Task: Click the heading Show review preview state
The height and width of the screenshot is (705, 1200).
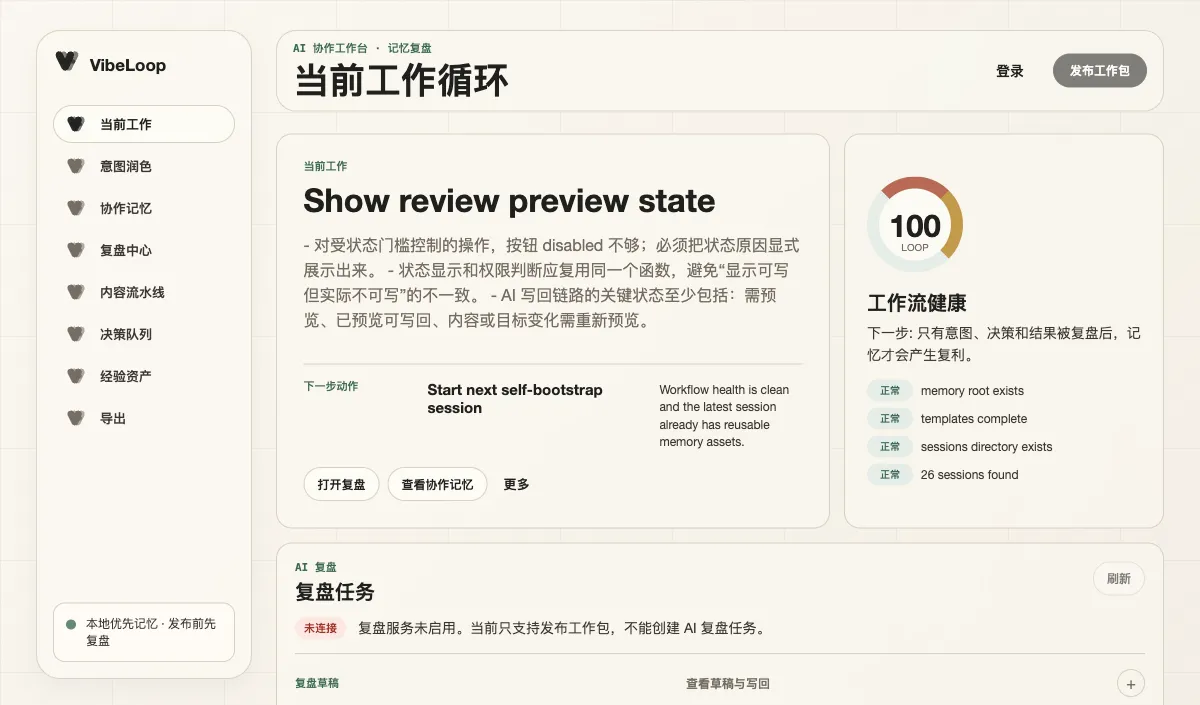Action: [509, 201]
